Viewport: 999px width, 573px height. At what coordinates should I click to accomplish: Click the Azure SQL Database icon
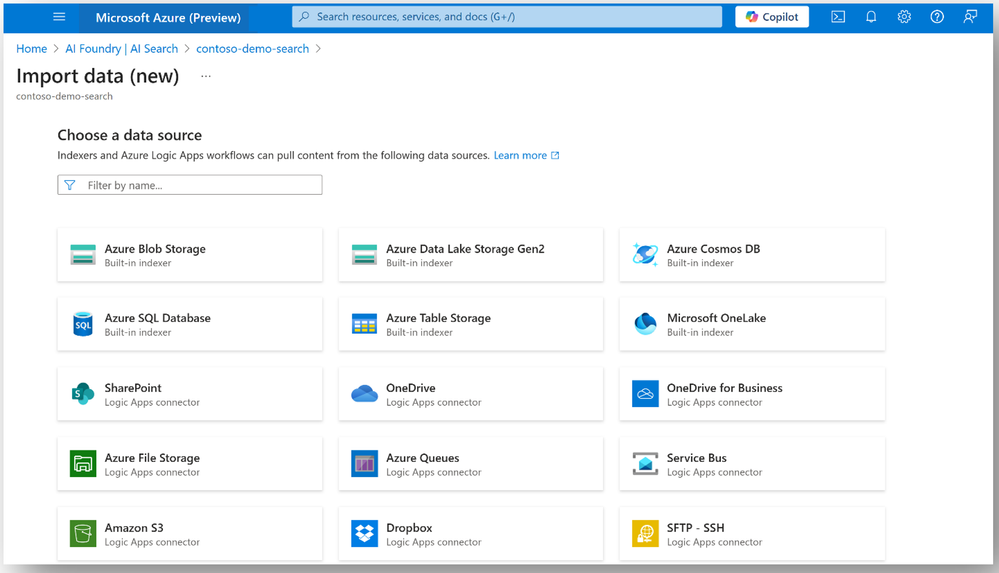[x=83, y=324]
